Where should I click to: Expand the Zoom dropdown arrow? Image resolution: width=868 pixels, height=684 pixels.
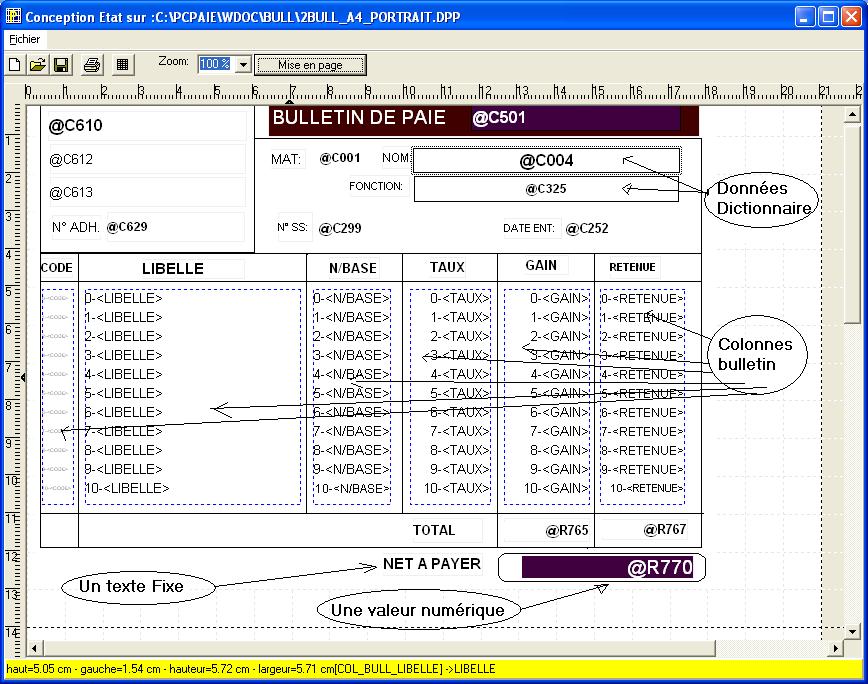[x=242, y=64]
